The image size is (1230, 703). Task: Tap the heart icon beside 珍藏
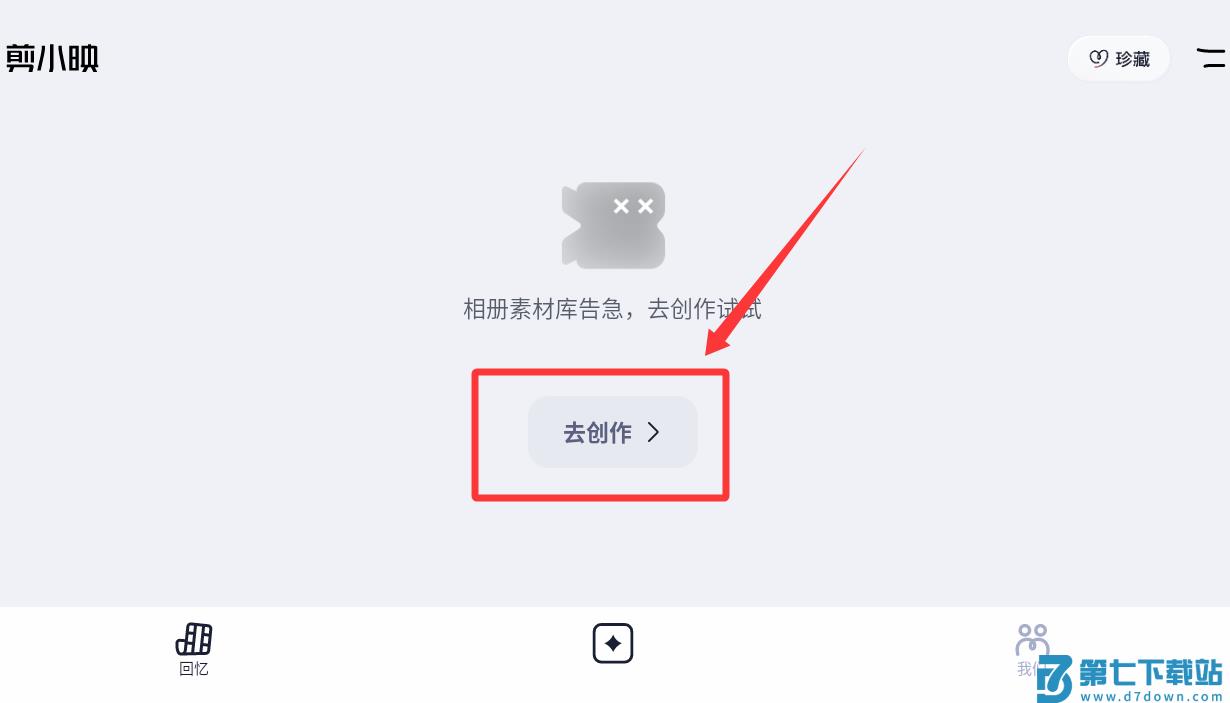[1098, 59]
